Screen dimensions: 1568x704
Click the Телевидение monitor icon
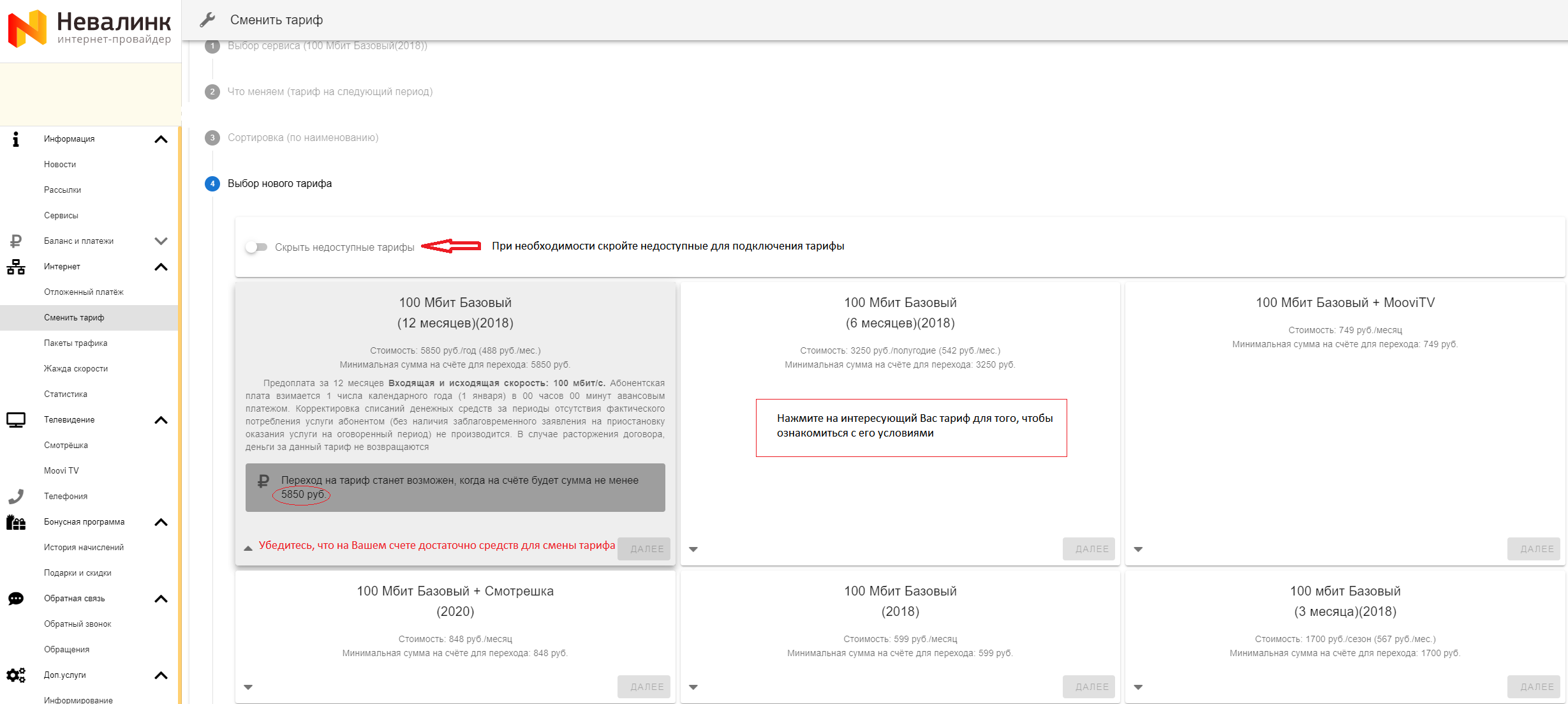(x=16, y=420)
